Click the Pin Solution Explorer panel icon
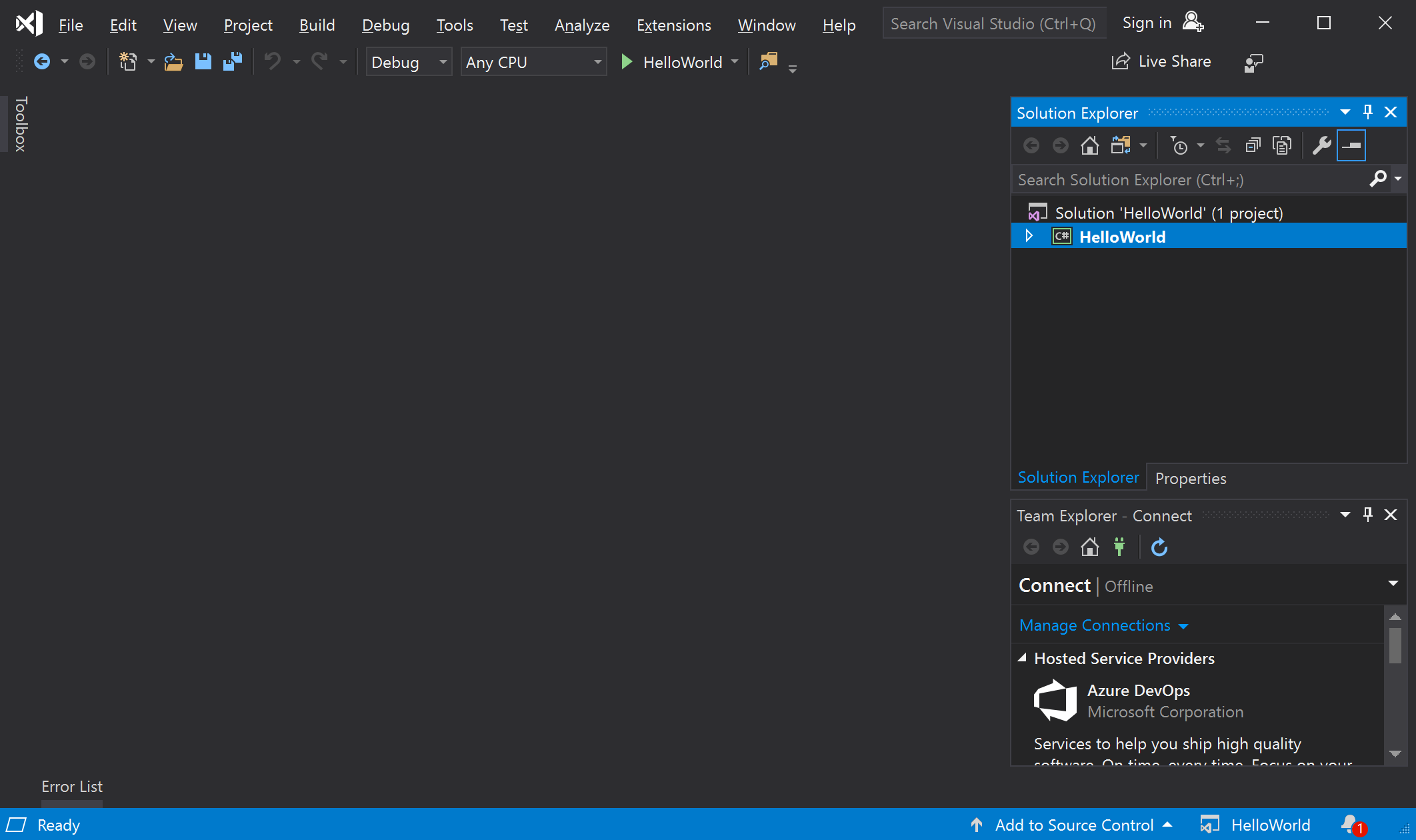 click(1368, 111)
